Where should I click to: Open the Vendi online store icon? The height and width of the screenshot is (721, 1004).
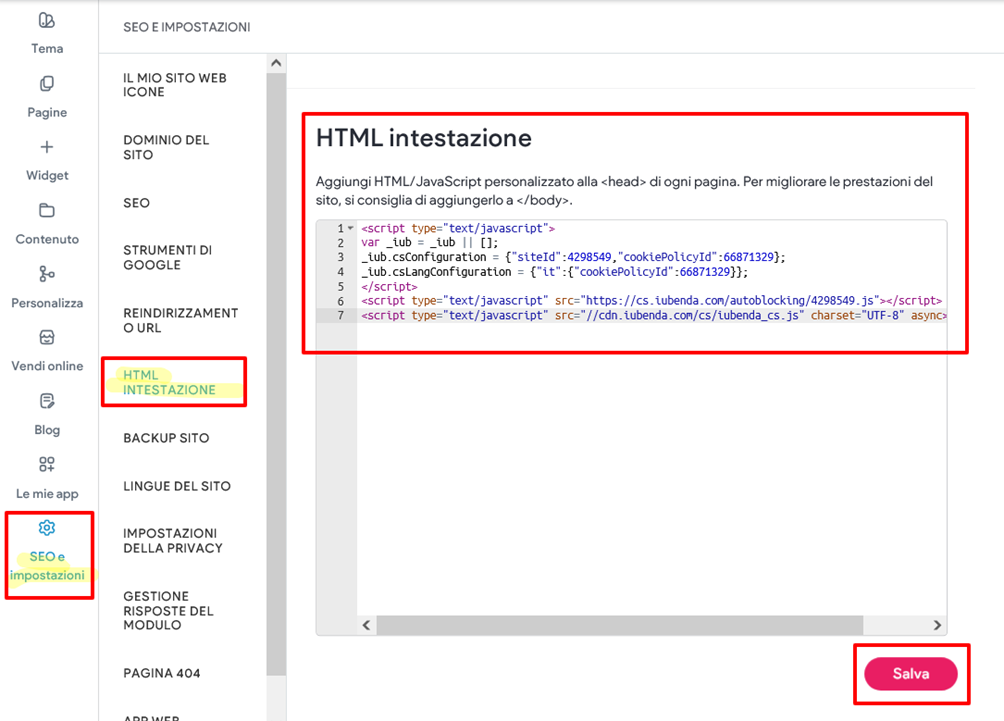(x=46, y=338)
